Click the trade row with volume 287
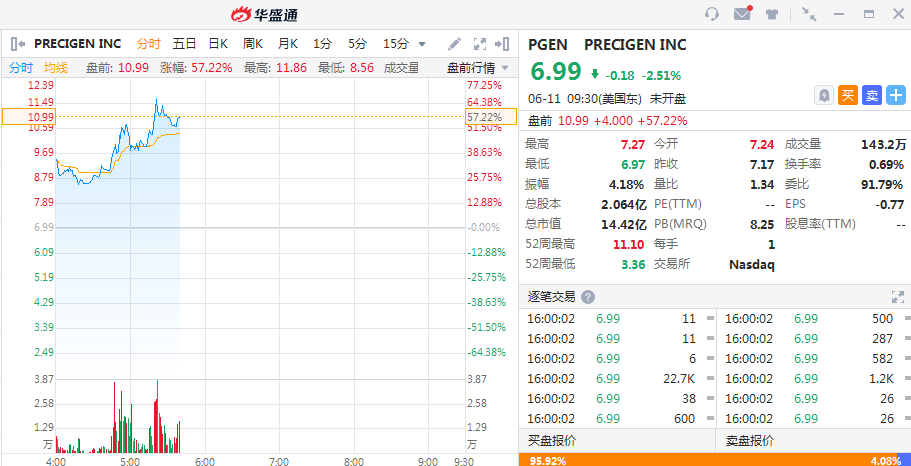Image resolution: width=911 pixels, height=466 pixels. (812, 339)
